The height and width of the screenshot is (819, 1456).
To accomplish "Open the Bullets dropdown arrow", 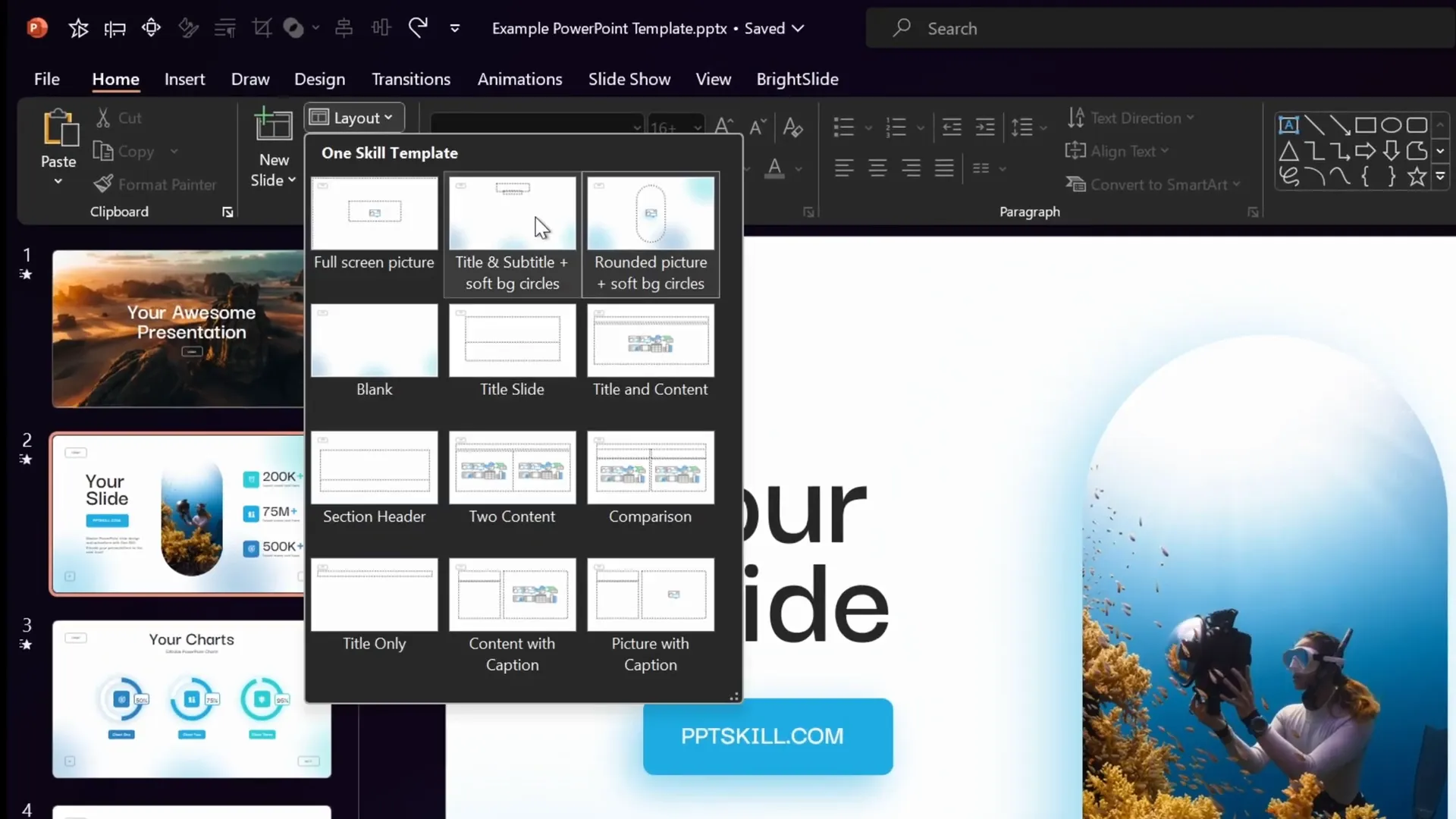I will point(868,127).
